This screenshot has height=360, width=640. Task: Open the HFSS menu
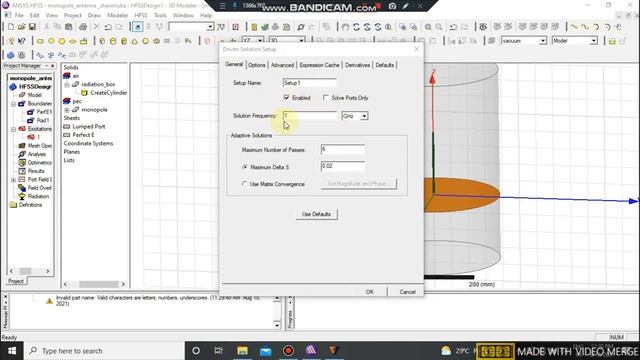(x=141, y=16)
